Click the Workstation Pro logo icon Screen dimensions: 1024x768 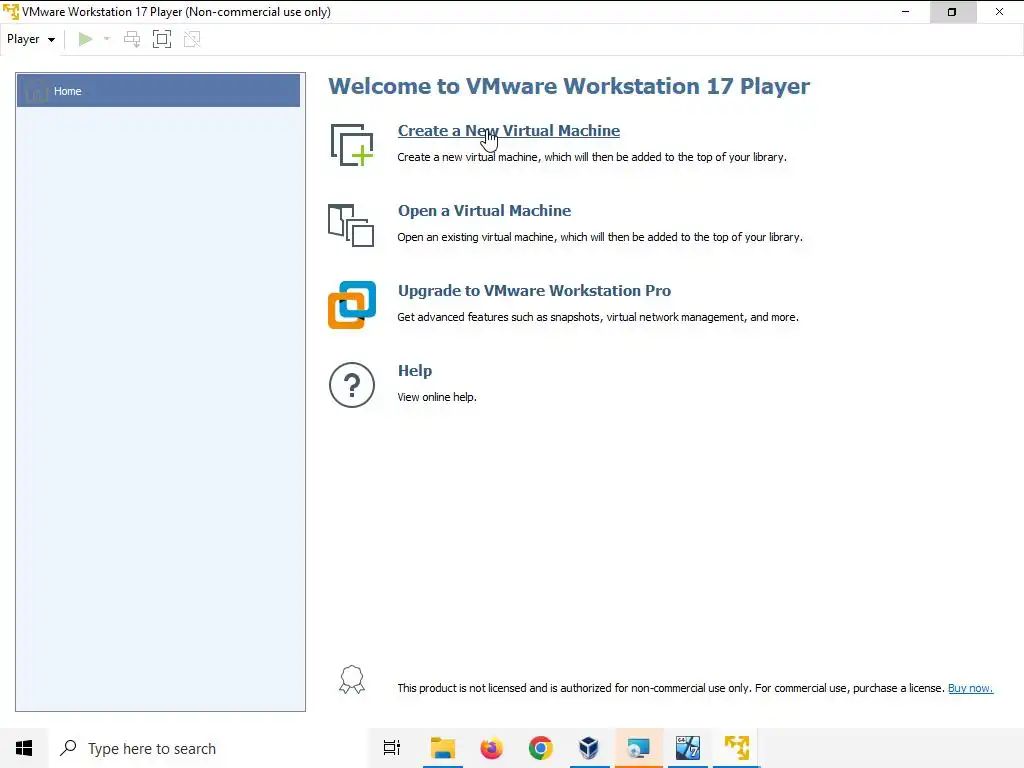[352, 305]
